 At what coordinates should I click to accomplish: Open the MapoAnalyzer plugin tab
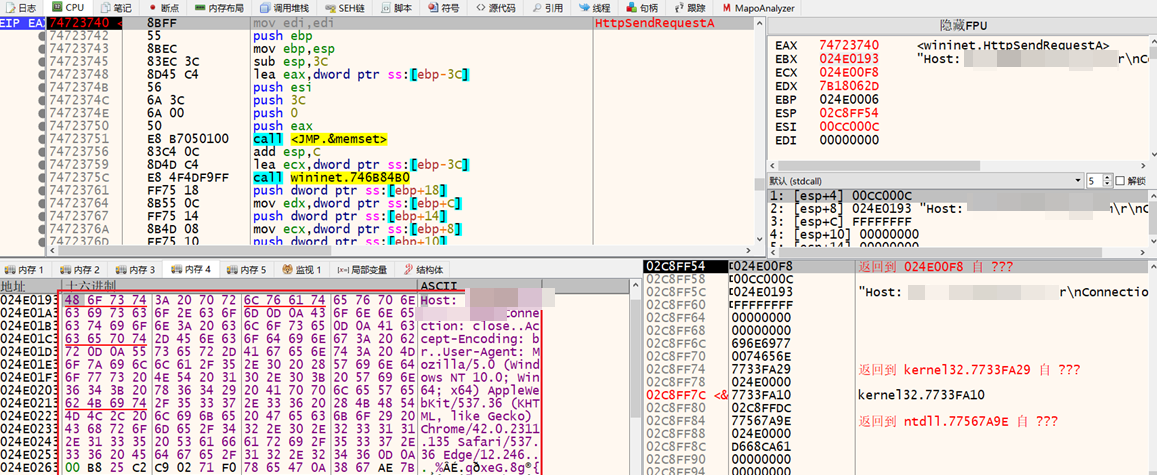pyautogui.click(x=759, y=7)
